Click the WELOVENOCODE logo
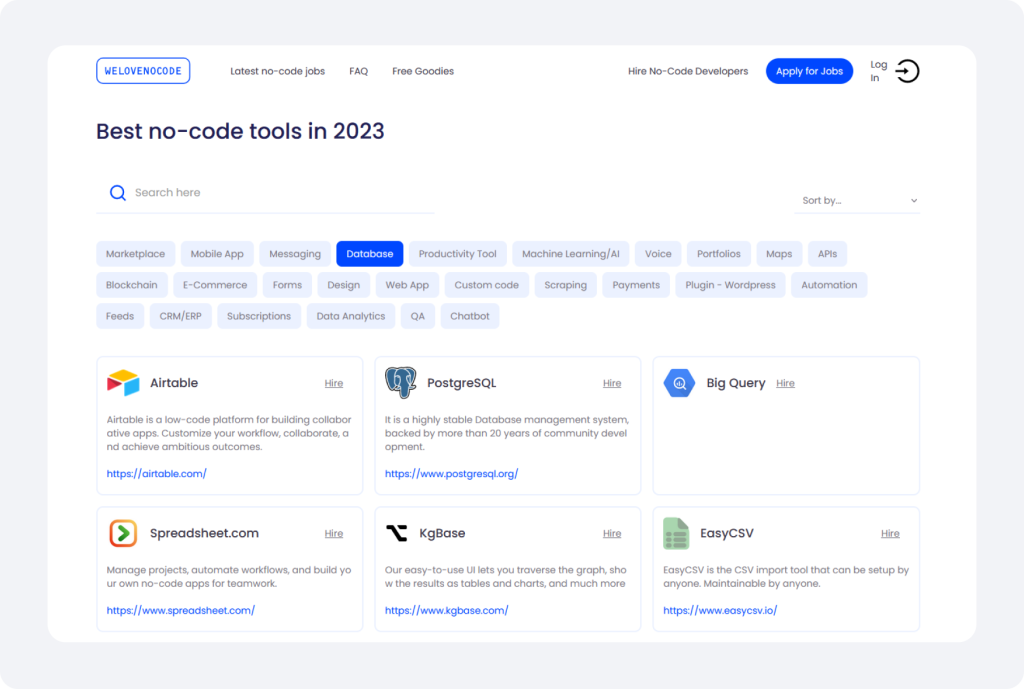This screenshot has width=1024, height=689. click(x=143, y=71)
